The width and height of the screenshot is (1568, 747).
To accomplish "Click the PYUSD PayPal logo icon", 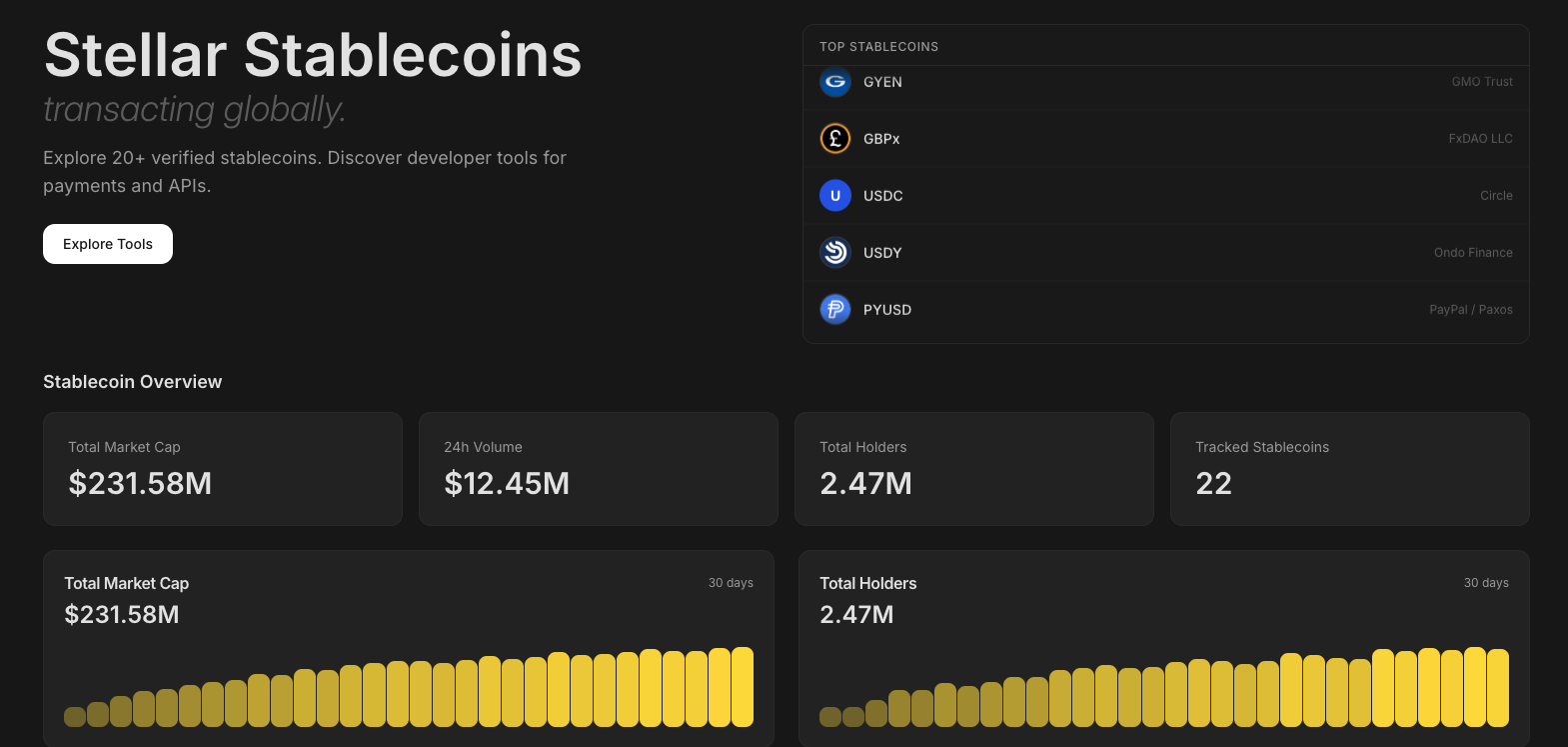I will click(x=835, y=310).
